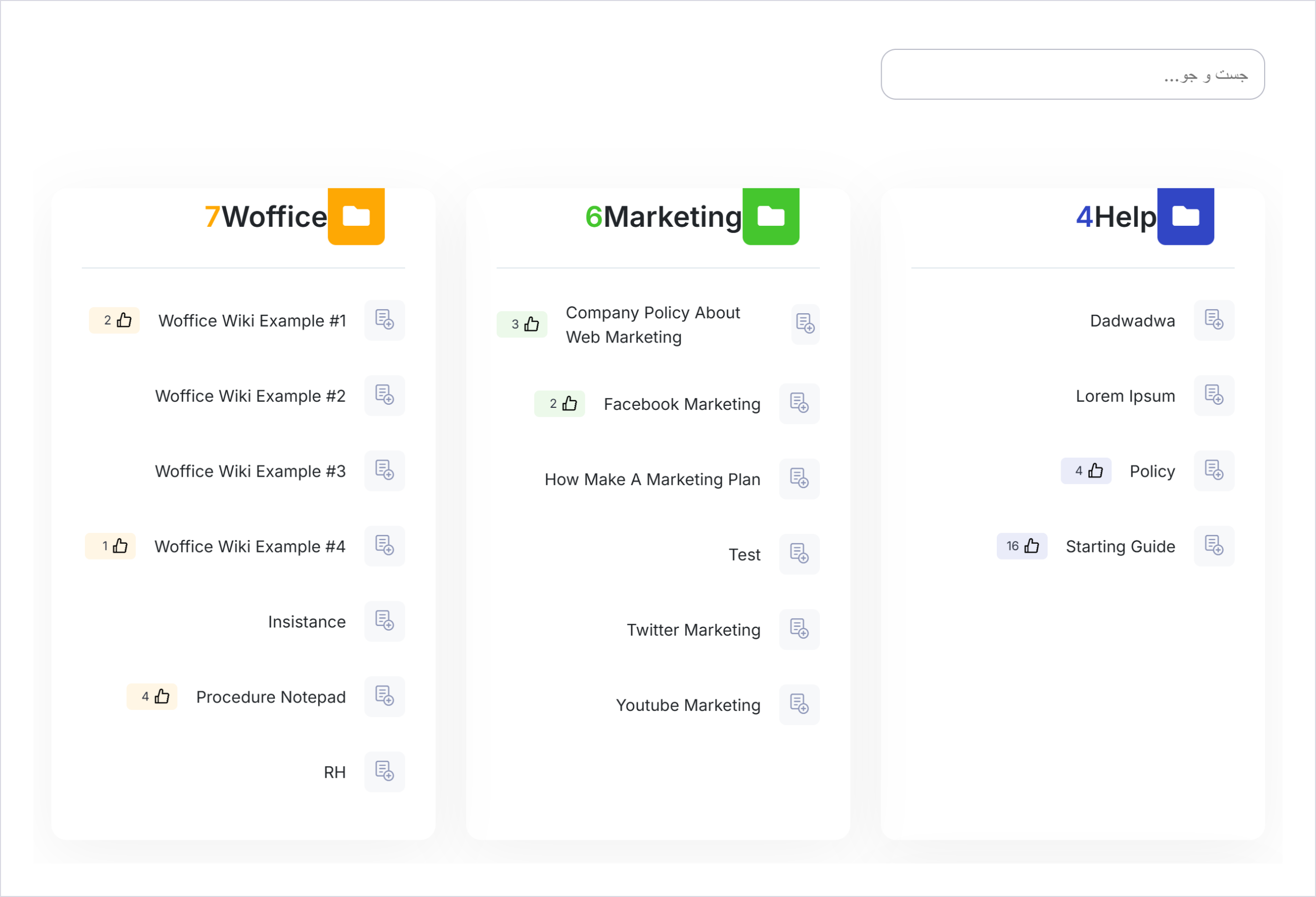This screenshot has width=1316, height=897.
Task: Click the 4 likes badge on Procedure Notepad
Action: point(152,696)
